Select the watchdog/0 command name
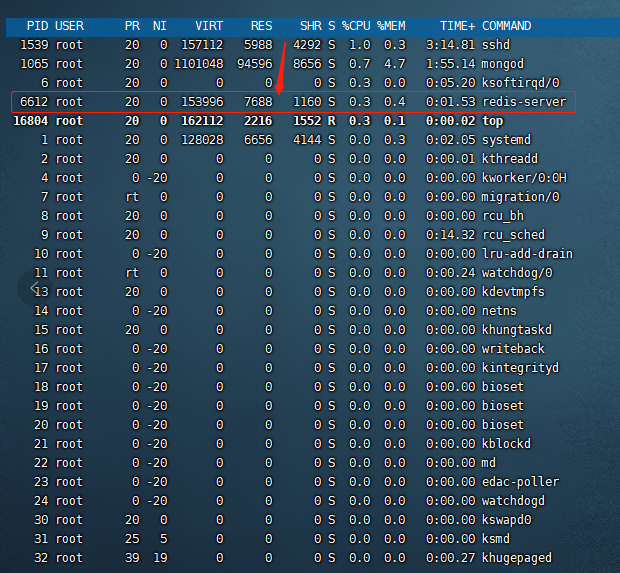This screenshot has height=573, width=620. [x=517, y=273]
